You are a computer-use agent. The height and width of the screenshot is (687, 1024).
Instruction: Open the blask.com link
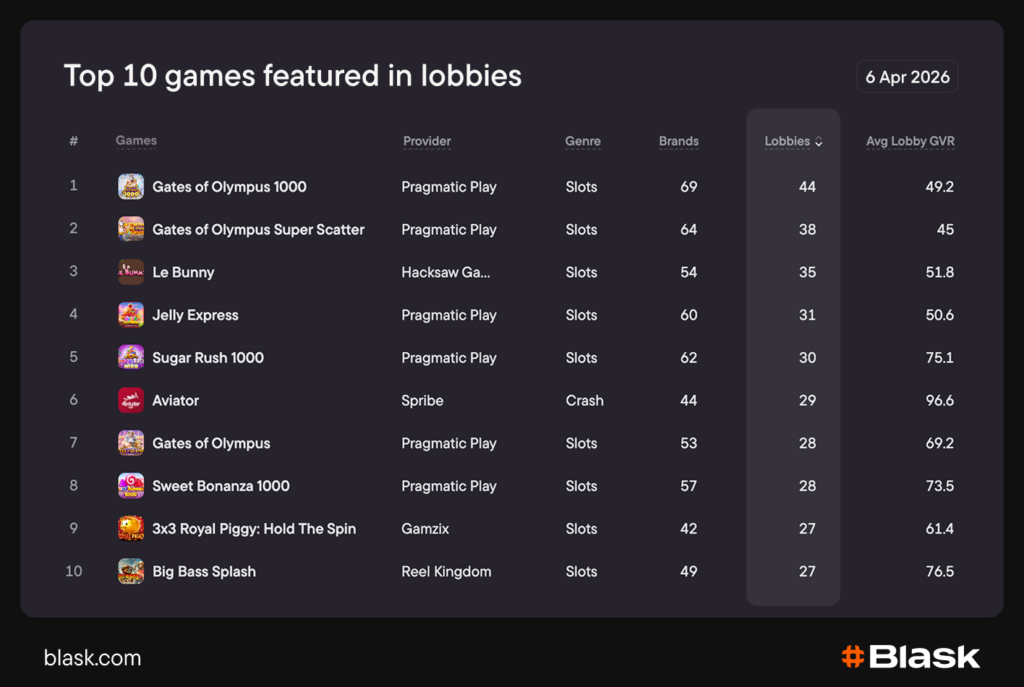pos(92,658)
